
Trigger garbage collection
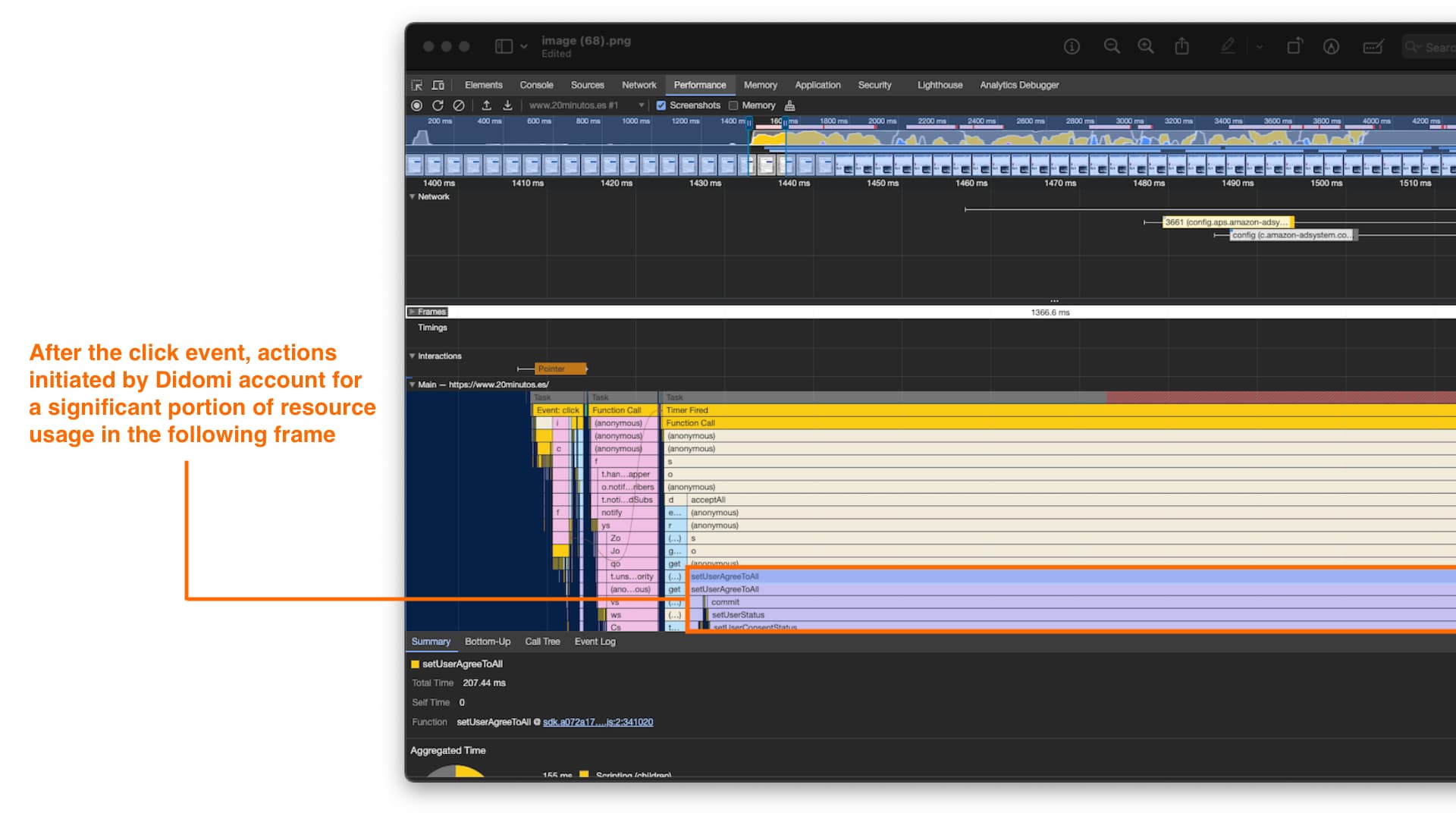click(x=789, y=105)
